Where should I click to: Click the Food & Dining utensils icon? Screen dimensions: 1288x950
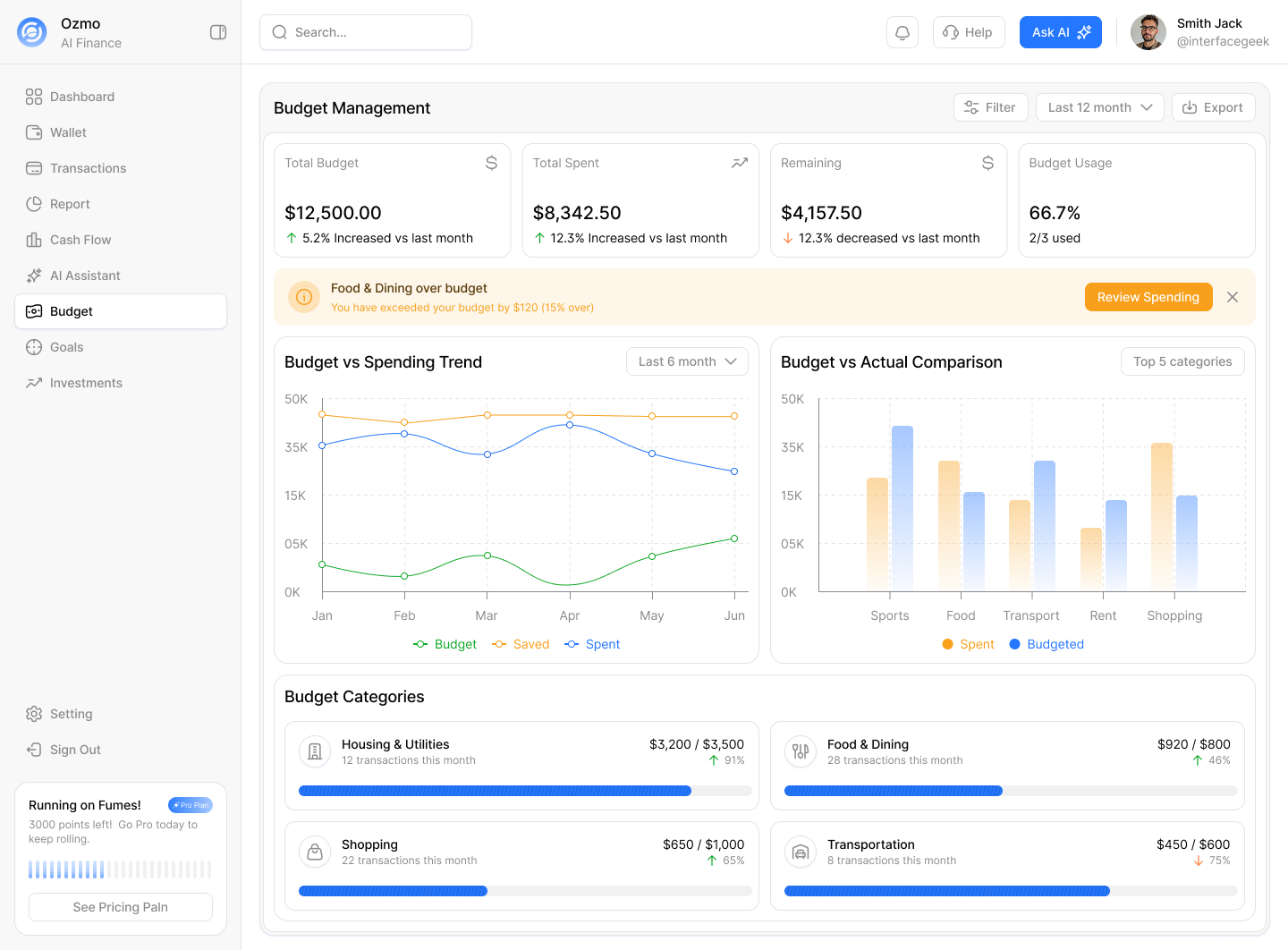coord(801,752)
